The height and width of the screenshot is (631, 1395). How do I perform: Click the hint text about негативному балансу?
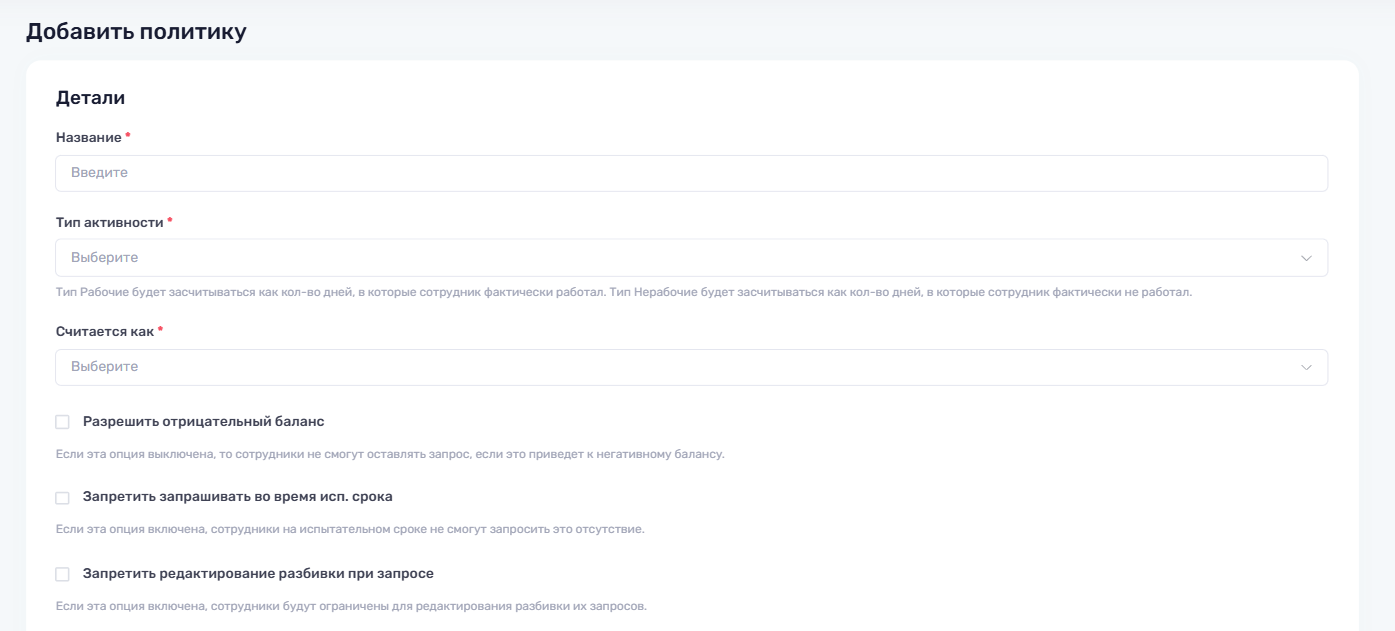(389, 454)
